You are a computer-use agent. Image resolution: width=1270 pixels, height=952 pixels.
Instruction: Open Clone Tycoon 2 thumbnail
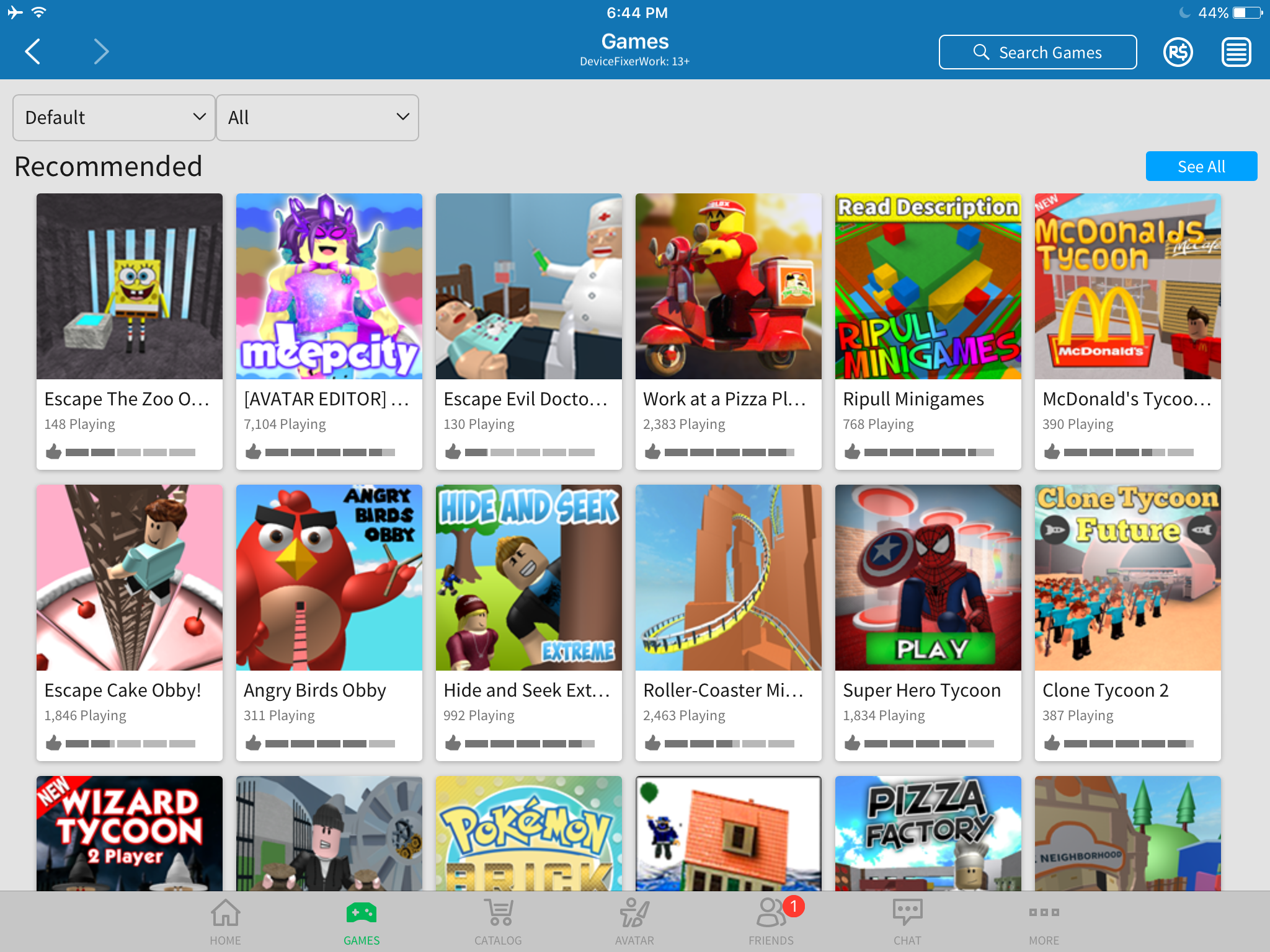point(1128,578)
